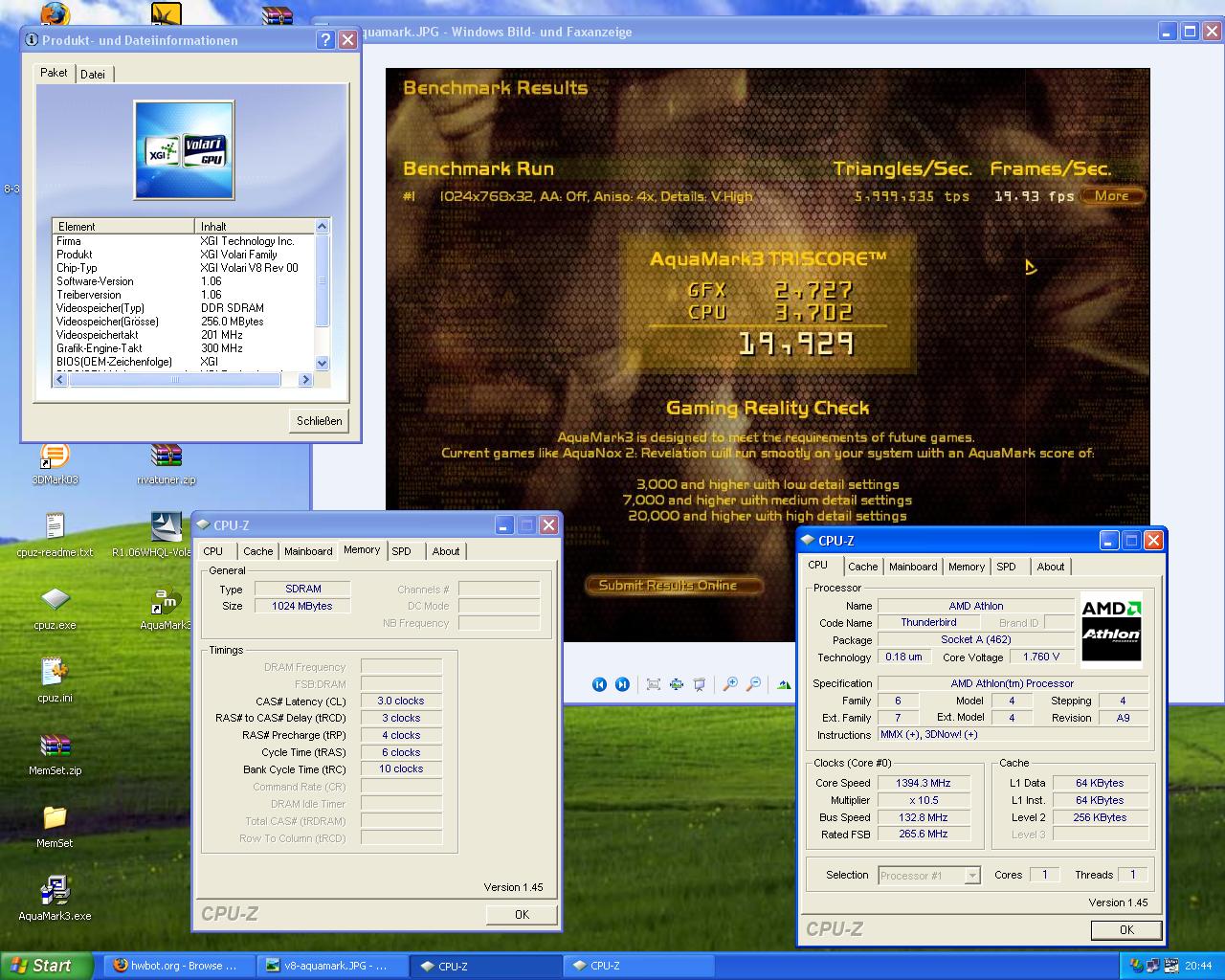1225x980 pixels.
Task: Select the Firefox icon at desktop top
Action: (x=55, y=13)
